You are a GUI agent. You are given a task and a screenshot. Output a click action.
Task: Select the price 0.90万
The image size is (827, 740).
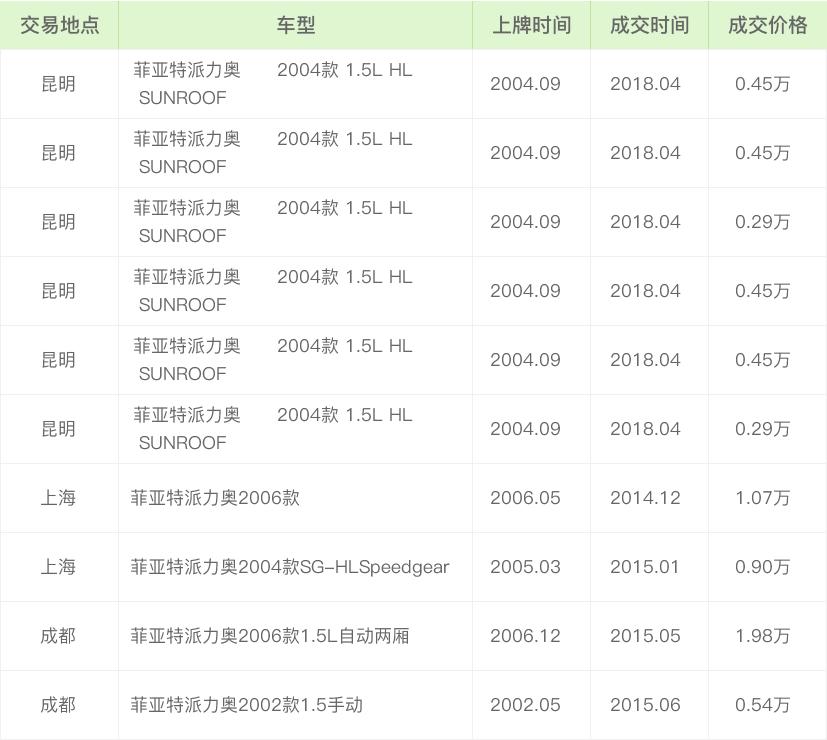point(763,567)
